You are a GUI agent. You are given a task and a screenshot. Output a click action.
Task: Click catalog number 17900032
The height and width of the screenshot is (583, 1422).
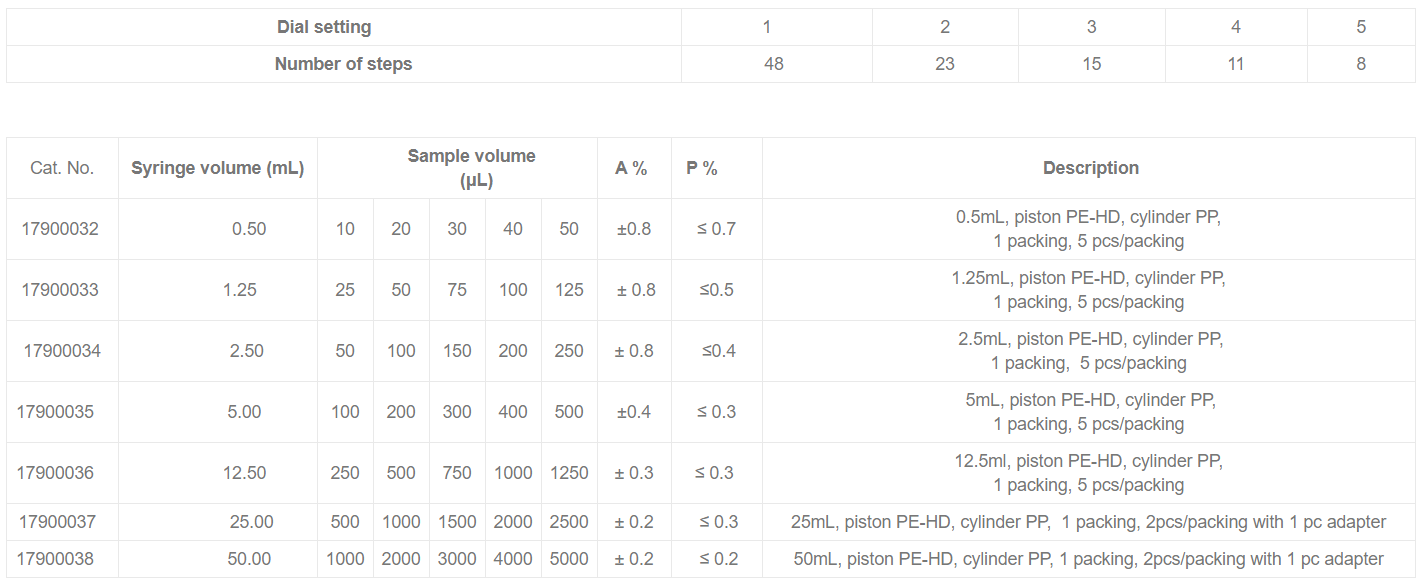(60, 229)
